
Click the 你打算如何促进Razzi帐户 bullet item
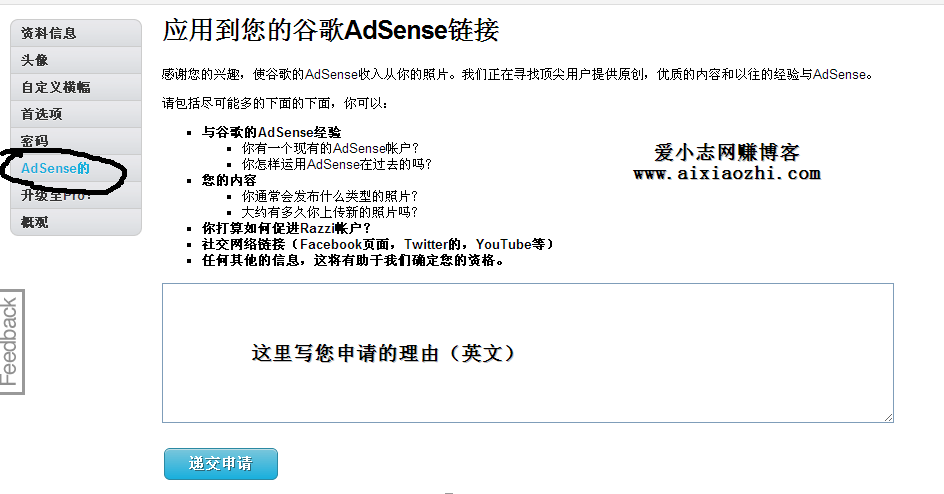click(287, 228)
